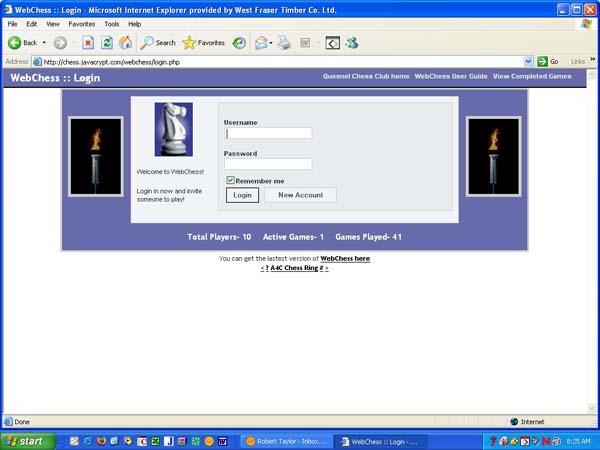The height and width of the screenshot is (450, 600).
Task: Click the green Back arrow button
Action: point(15,43)
